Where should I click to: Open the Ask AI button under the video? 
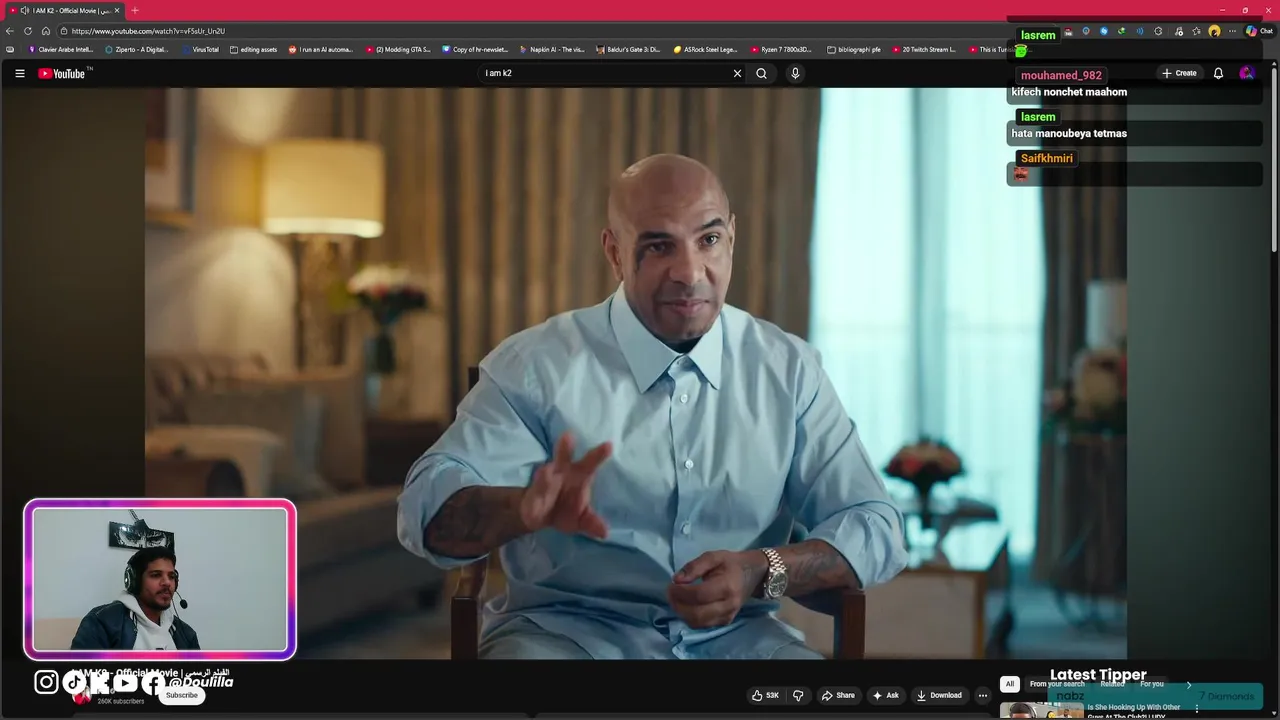click(886, 695)
